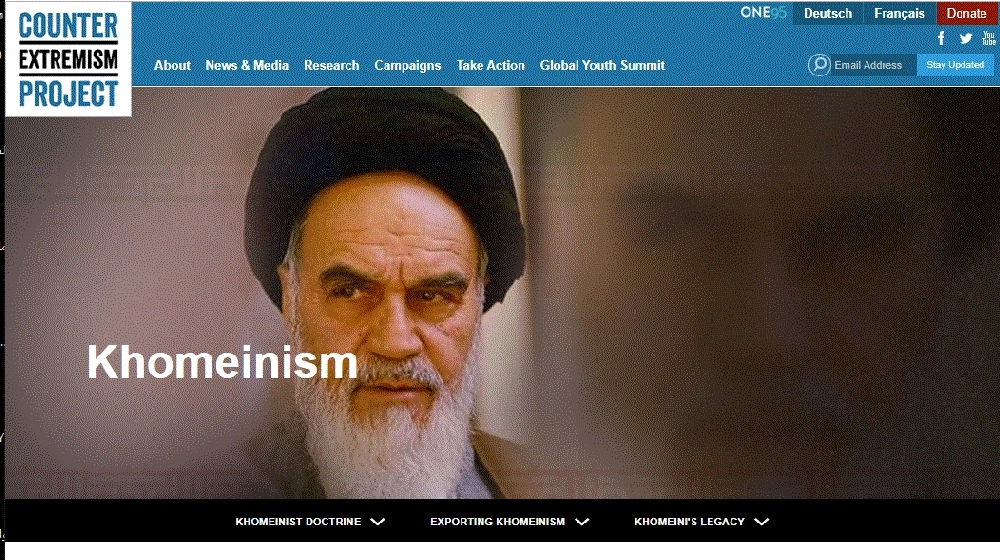Open the Twitter bird icon link

(x=966, y=38)
